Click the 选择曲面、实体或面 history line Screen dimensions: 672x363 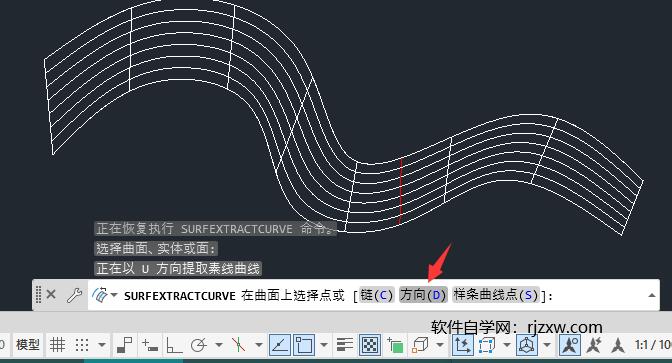coord(156,249)
